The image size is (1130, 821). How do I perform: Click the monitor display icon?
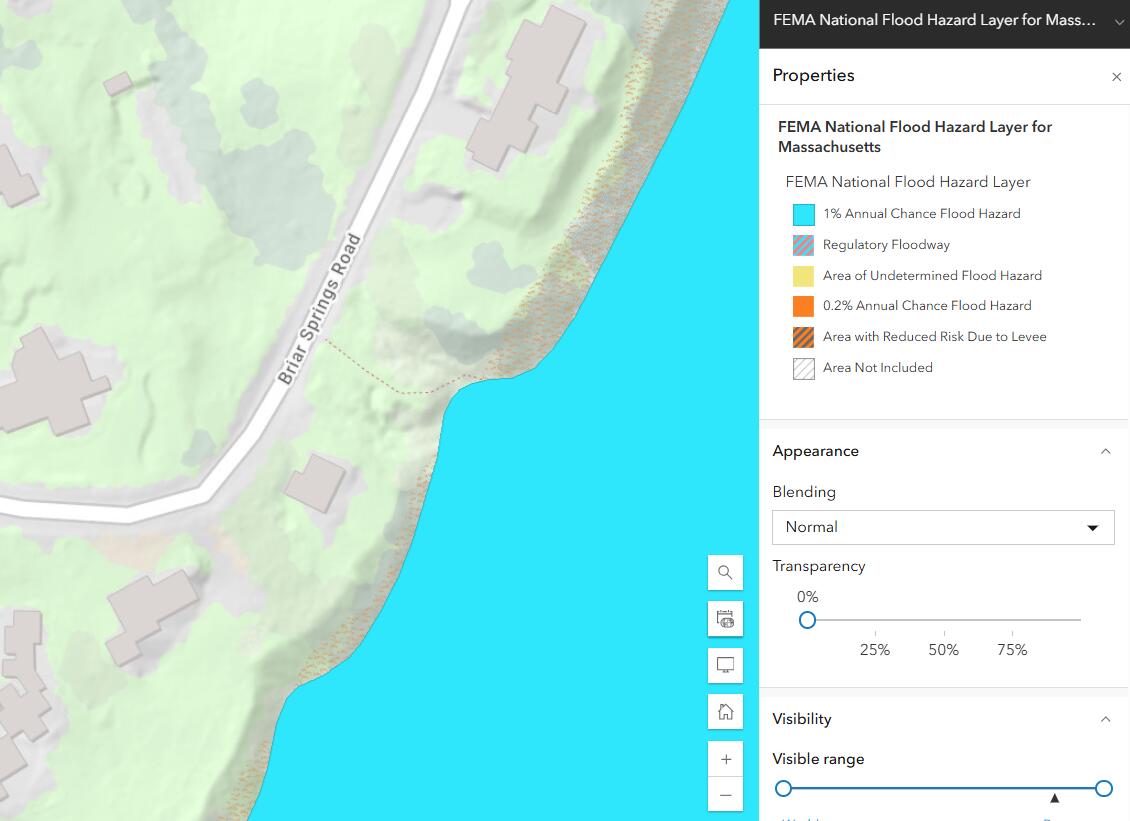click(725, 665)
